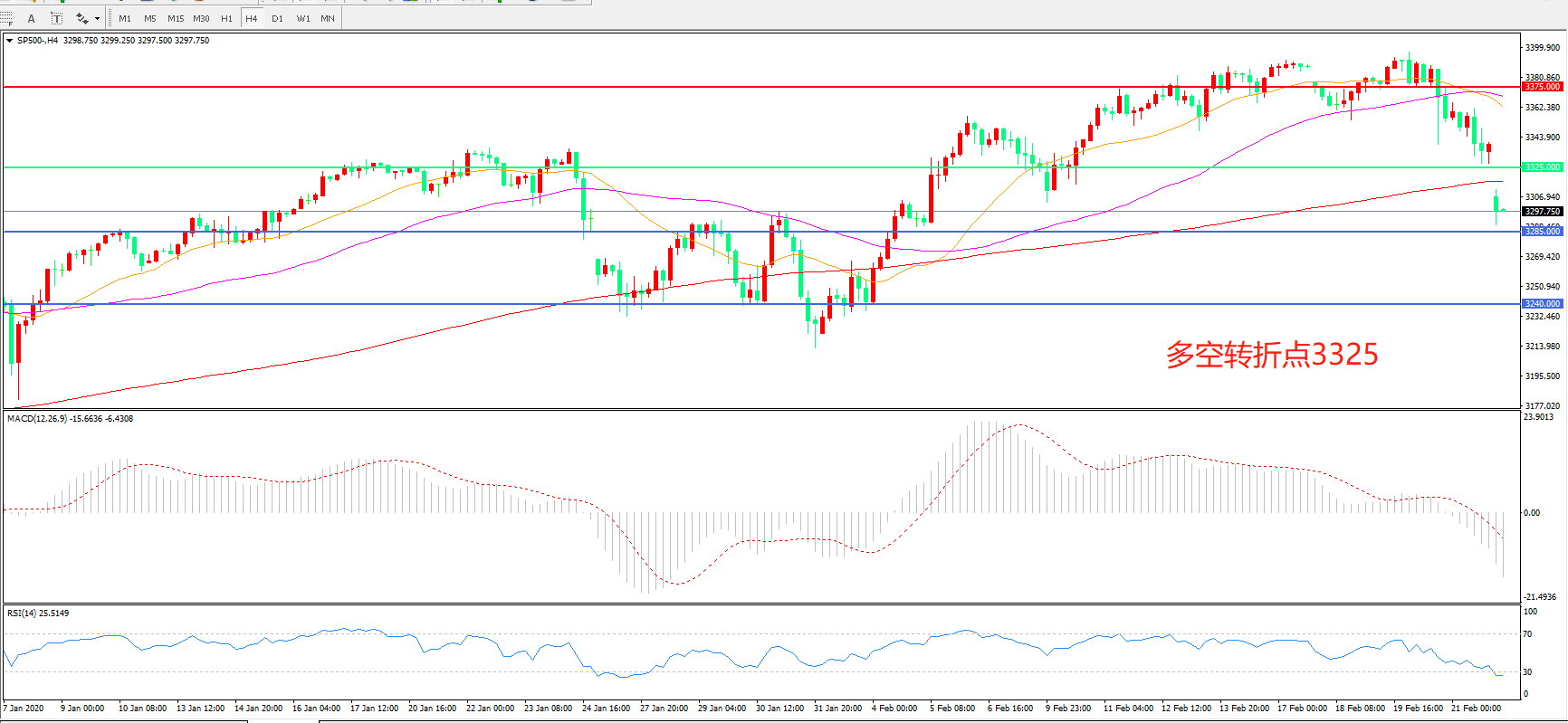Viewport: 1568px width, 723px height.
Task: Change the chart to D1 daily timeframe
Action: click(x=277, y=18)
